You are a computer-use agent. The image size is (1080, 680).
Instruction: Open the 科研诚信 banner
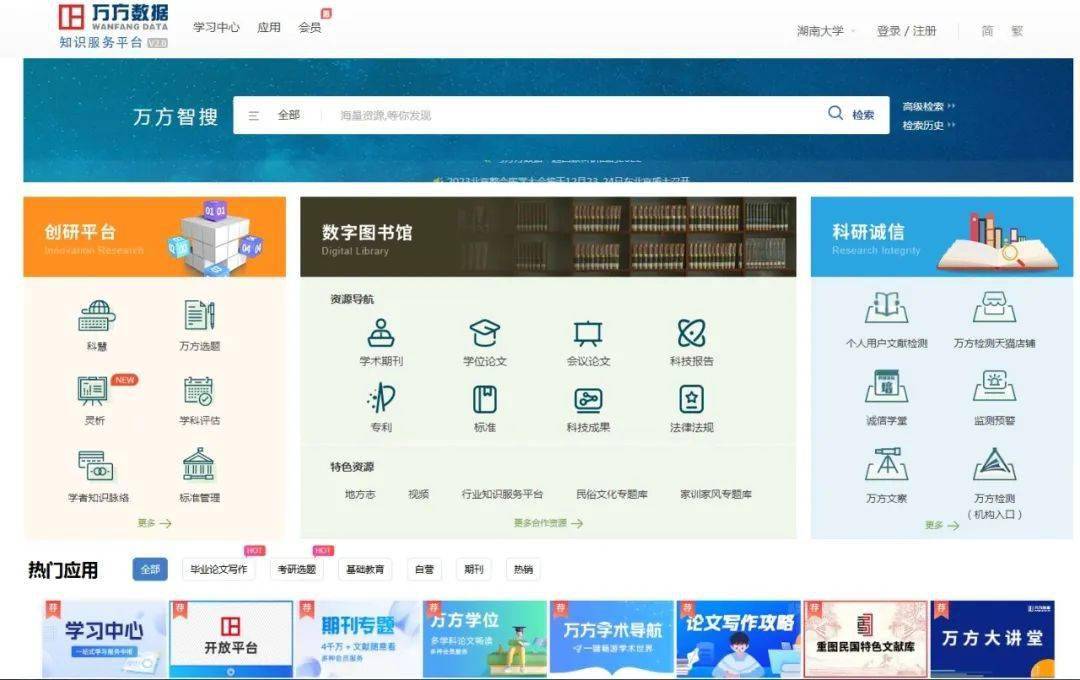point(942,236)
